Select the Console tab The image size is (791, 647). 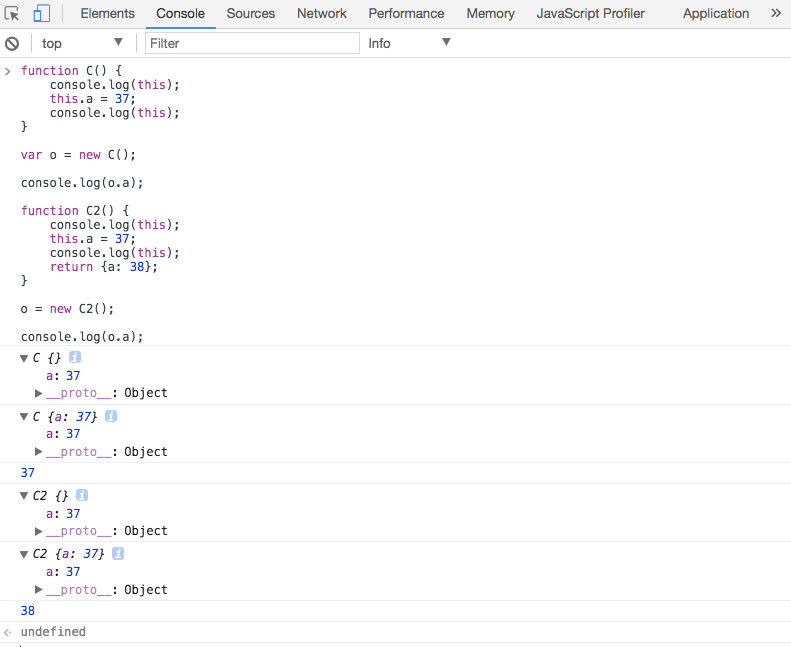[x=180, y=14]
